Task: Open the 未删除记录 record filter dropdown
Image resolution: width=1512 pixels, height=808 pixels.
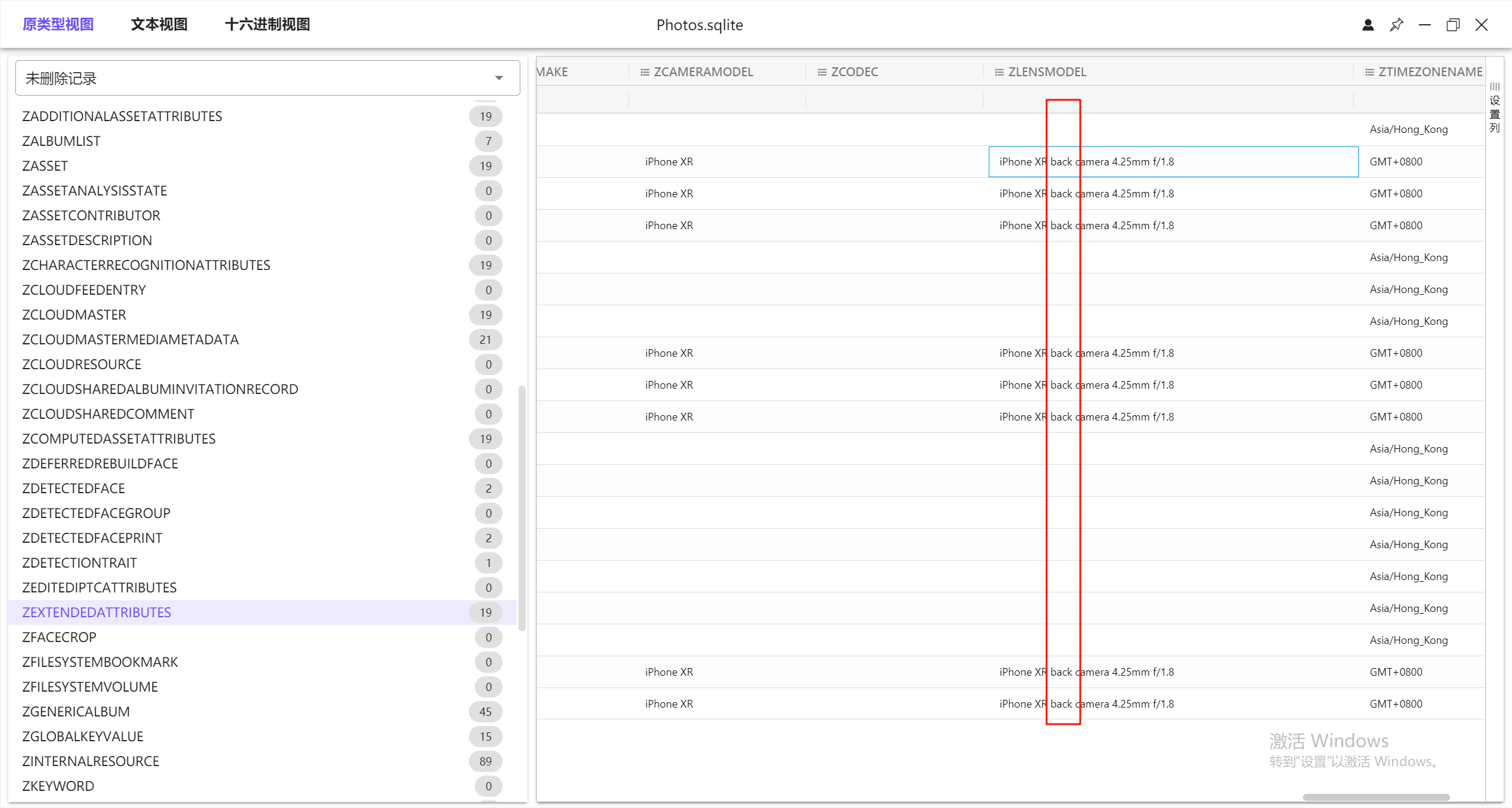Action: (x=268, y=78)
